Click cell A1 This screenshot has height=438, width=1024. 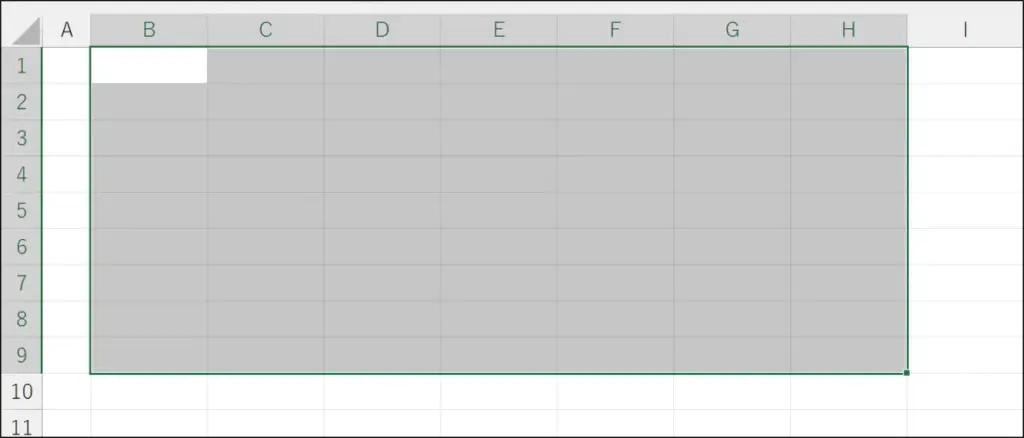coord(67,66)
